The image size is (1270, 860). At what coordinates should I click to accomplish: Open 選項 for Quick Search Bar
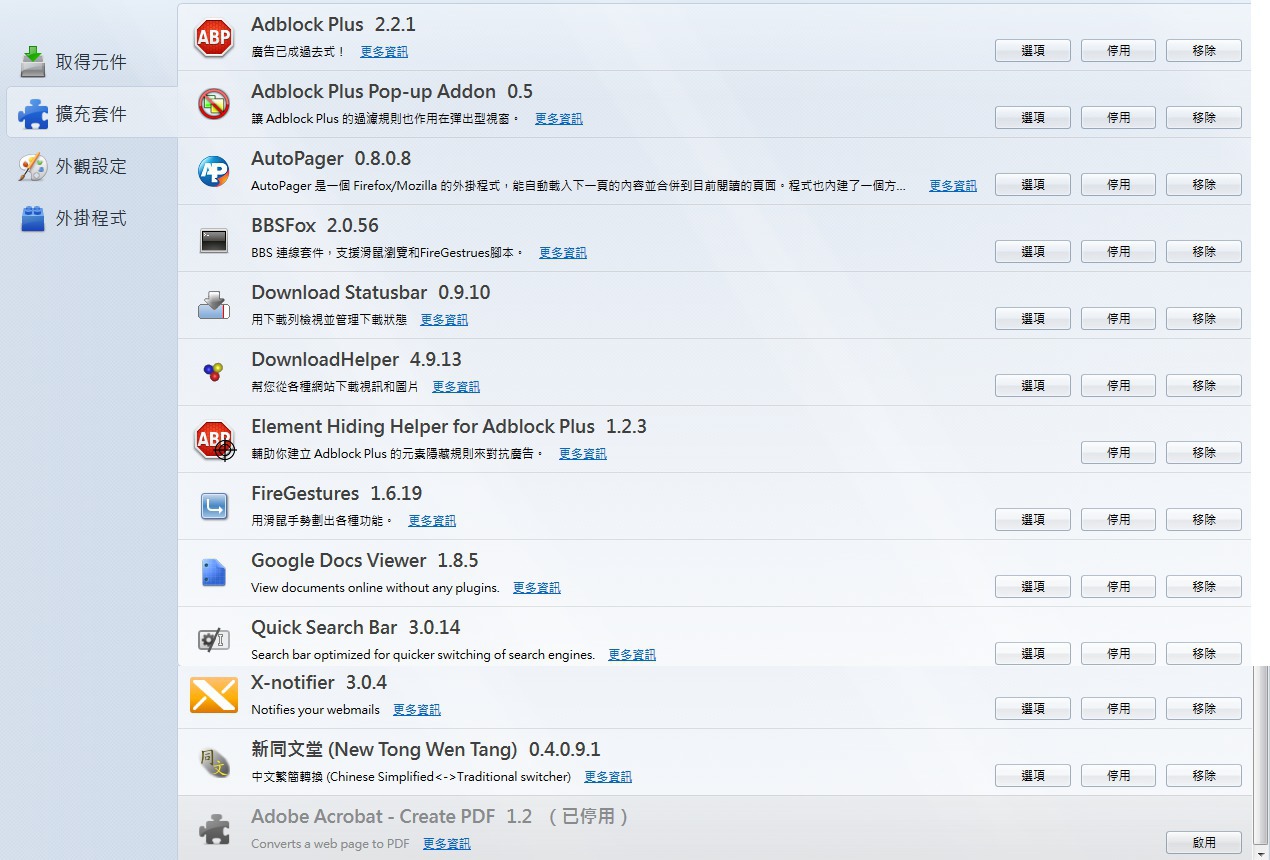point(1033,654)
